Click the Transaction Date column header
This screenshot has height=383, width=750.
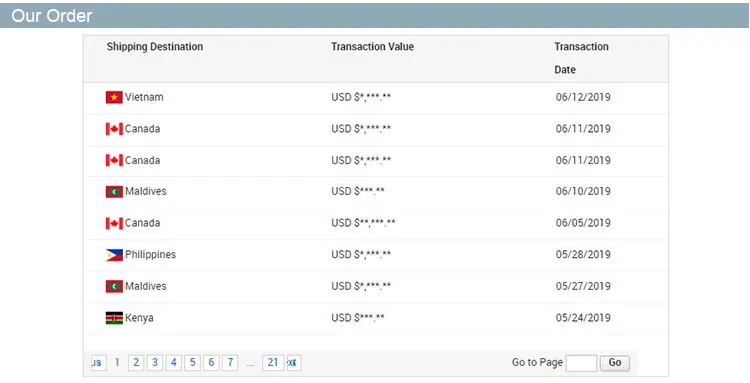pyautogui.click(x=581, y=58)
